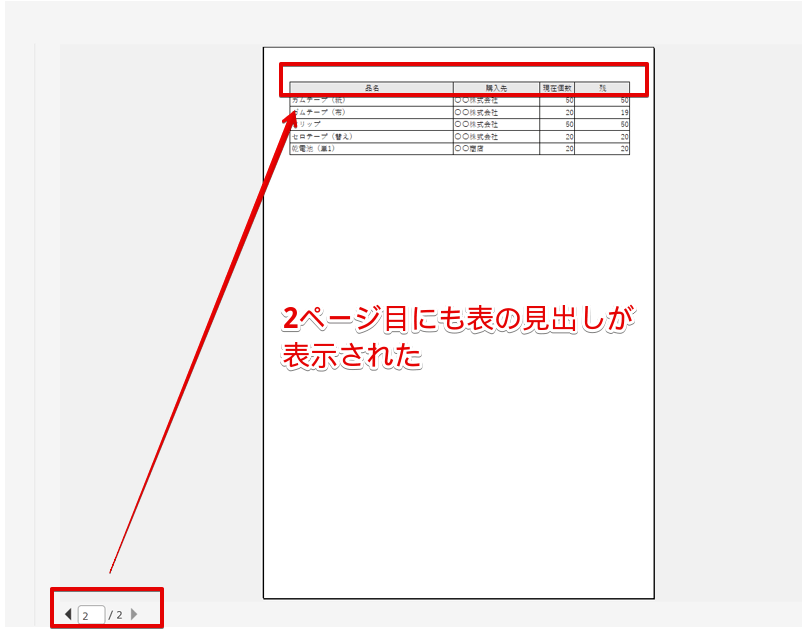
Task: Click the ガムテープ（紙） item cell
Action: pos(372,100)
